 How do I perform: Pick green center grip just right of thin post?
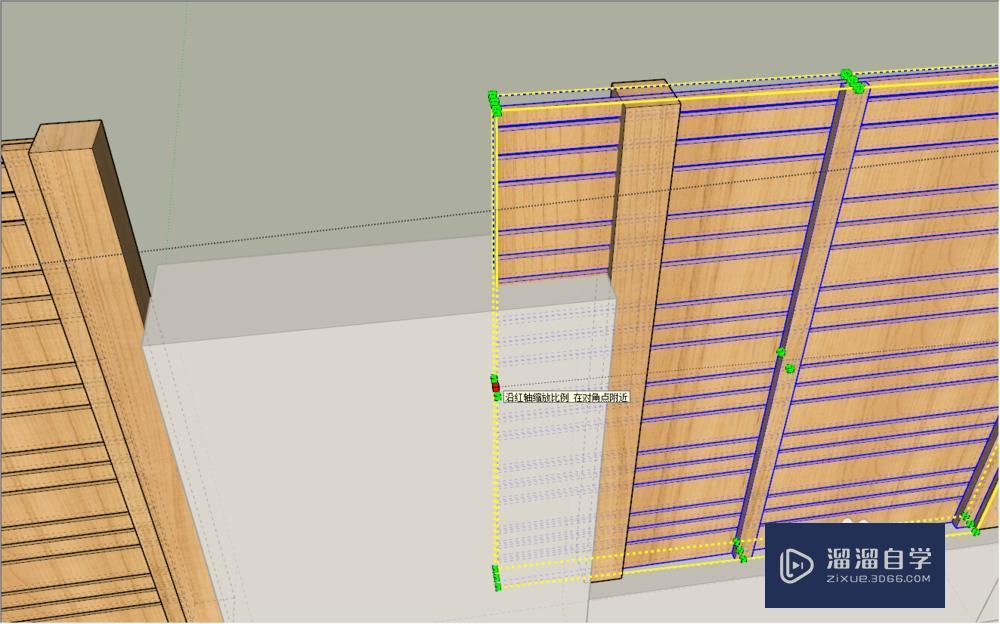pyautogui.click(x=790, y=368)
